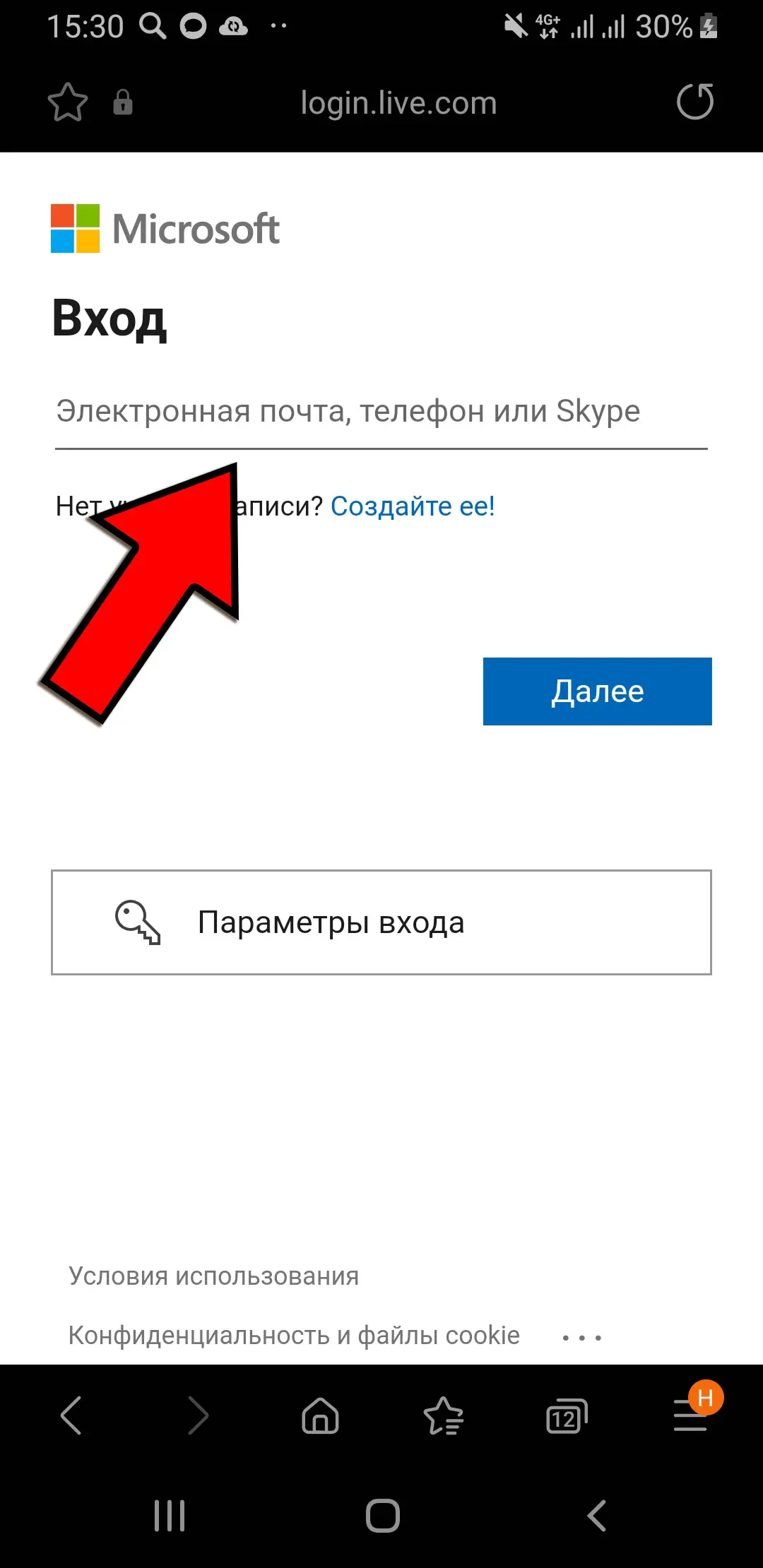Tap the login.live.com address bar
This screenshot has height=1568, width=763.
point(398,103)
